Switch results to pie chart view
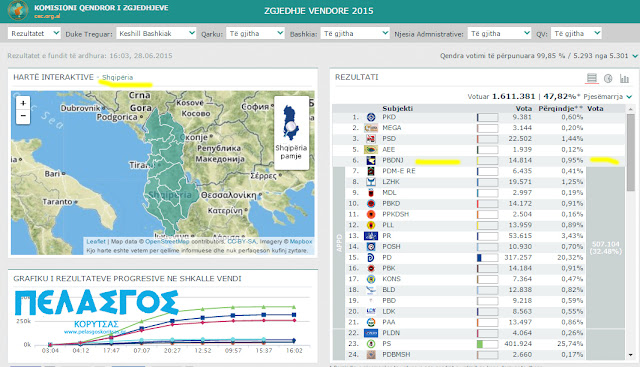This screenshot has height=367, width=640. click(x=608, y=78)
